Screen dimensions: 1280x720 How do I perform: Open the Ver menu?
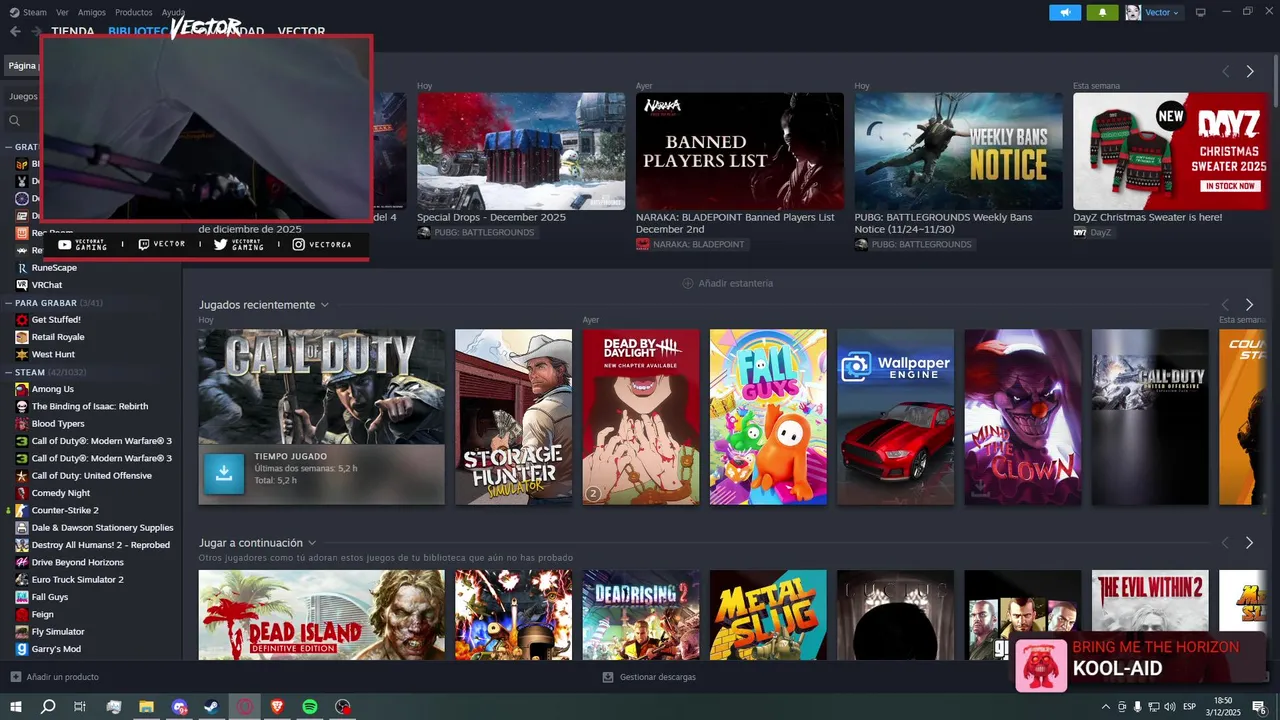coord(62,12)
